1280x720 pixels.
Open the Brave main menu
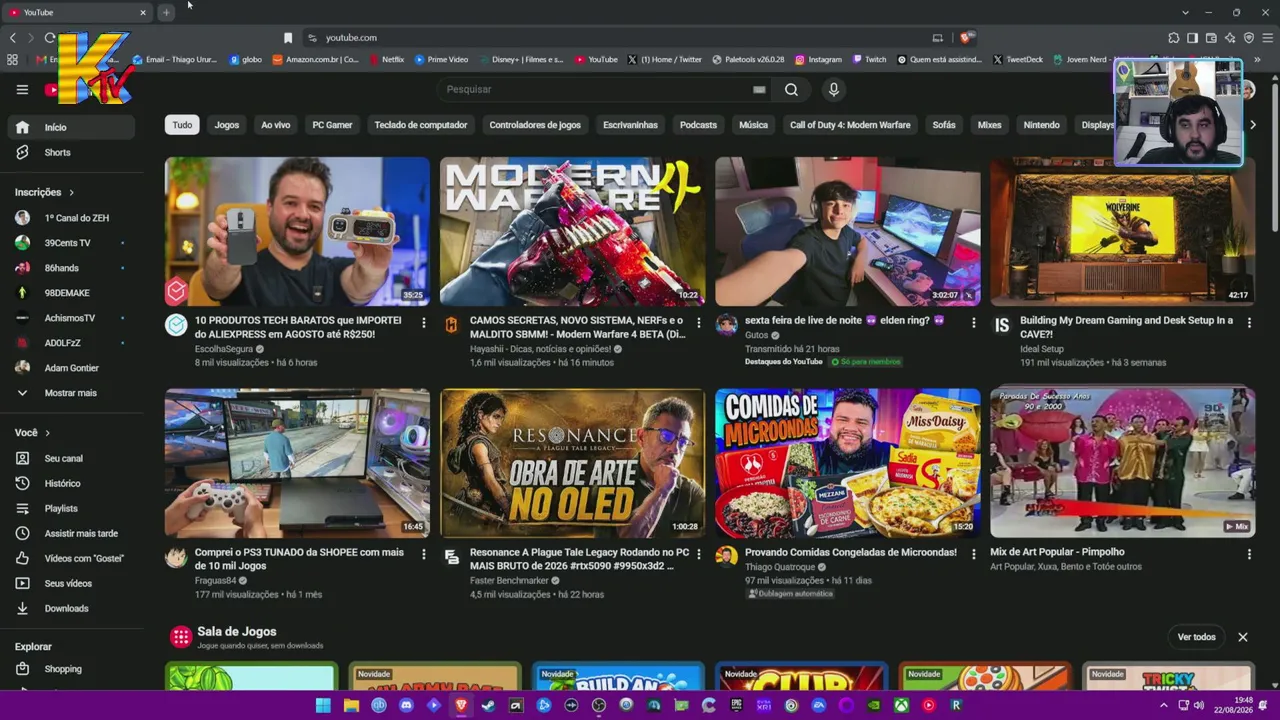(x=1267, y=38)
